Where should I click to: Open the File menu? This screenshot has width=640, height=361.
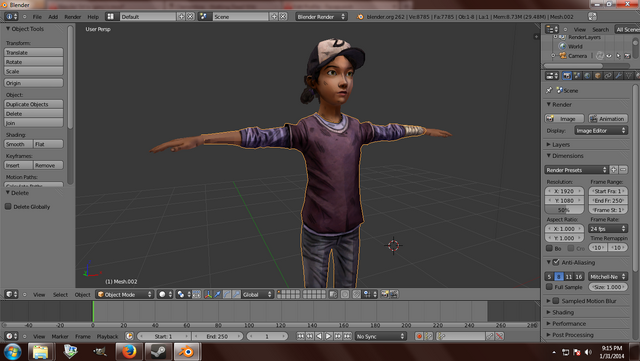[37, 17]
